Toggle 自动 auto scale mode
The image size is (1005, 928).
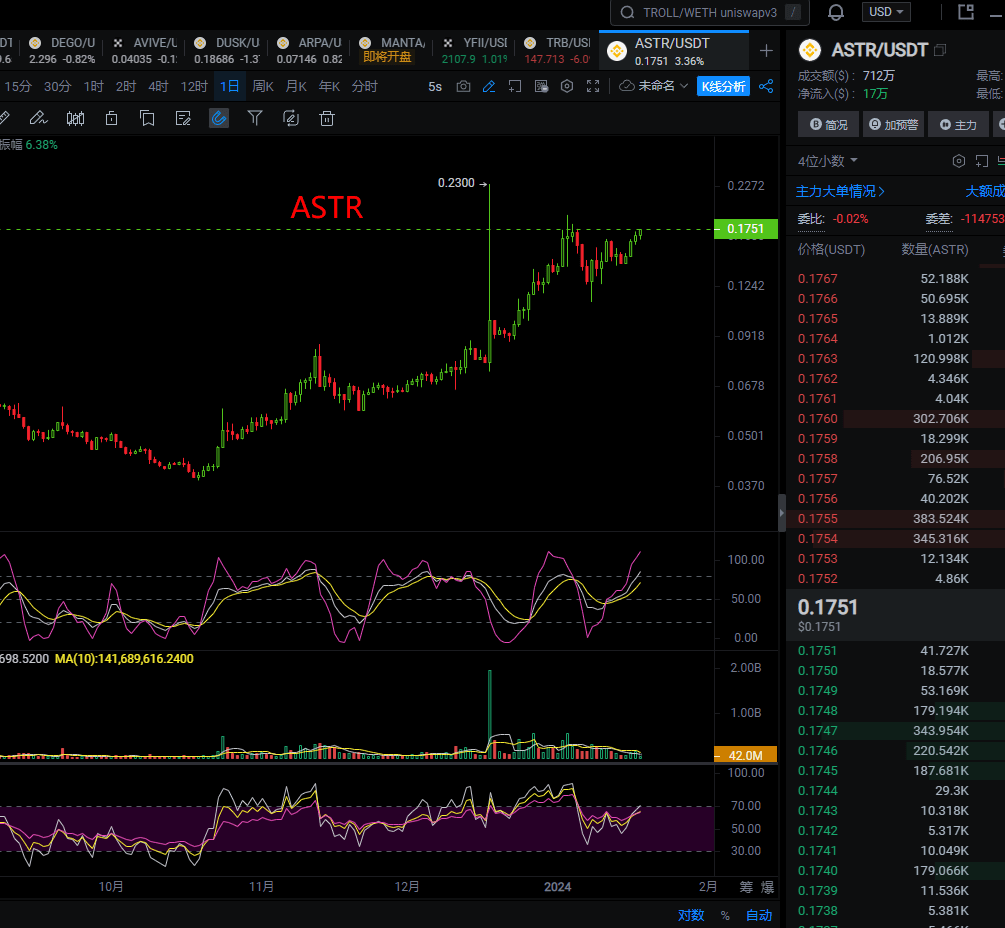pyautogui.click(x=758, y=914)
